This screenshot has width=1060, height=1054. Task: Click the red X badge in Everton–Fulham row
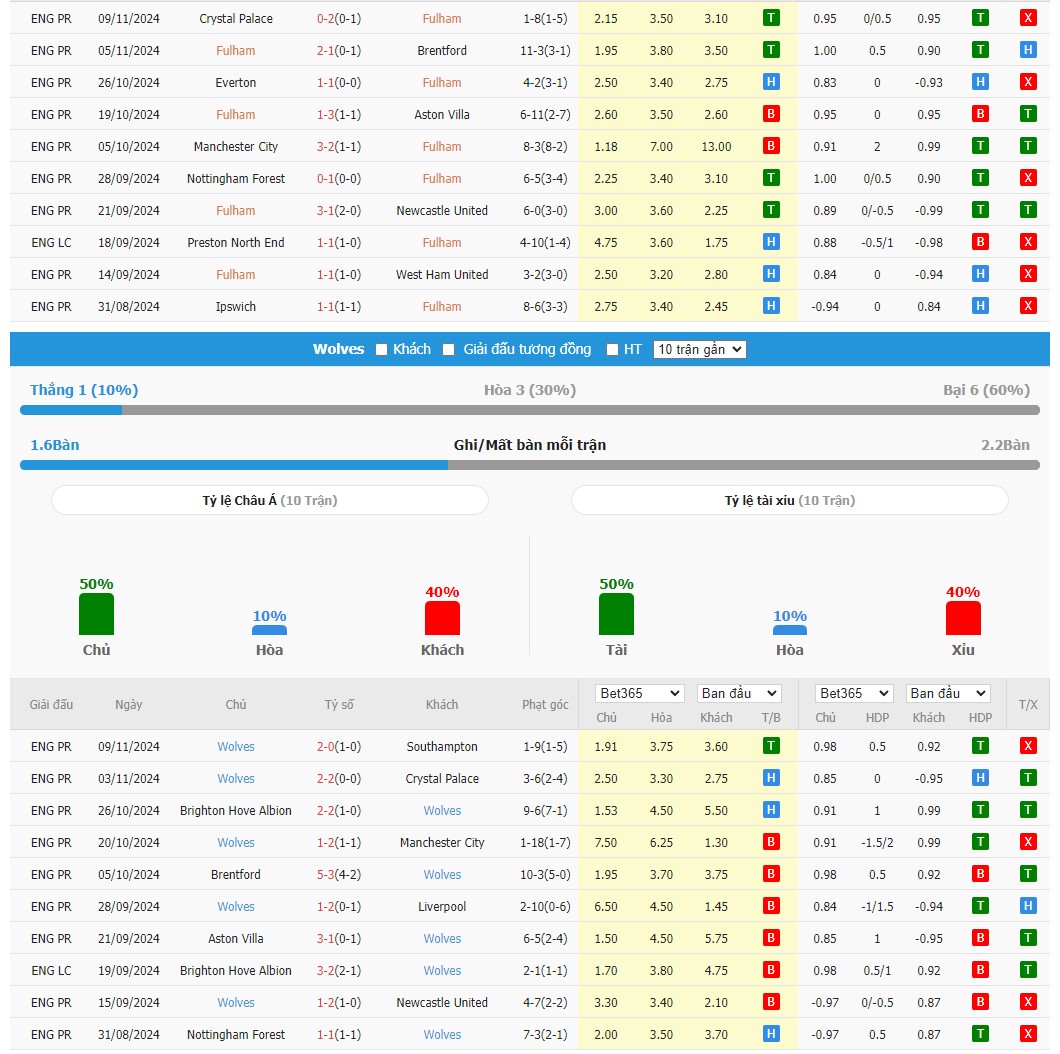[1028, 82]
